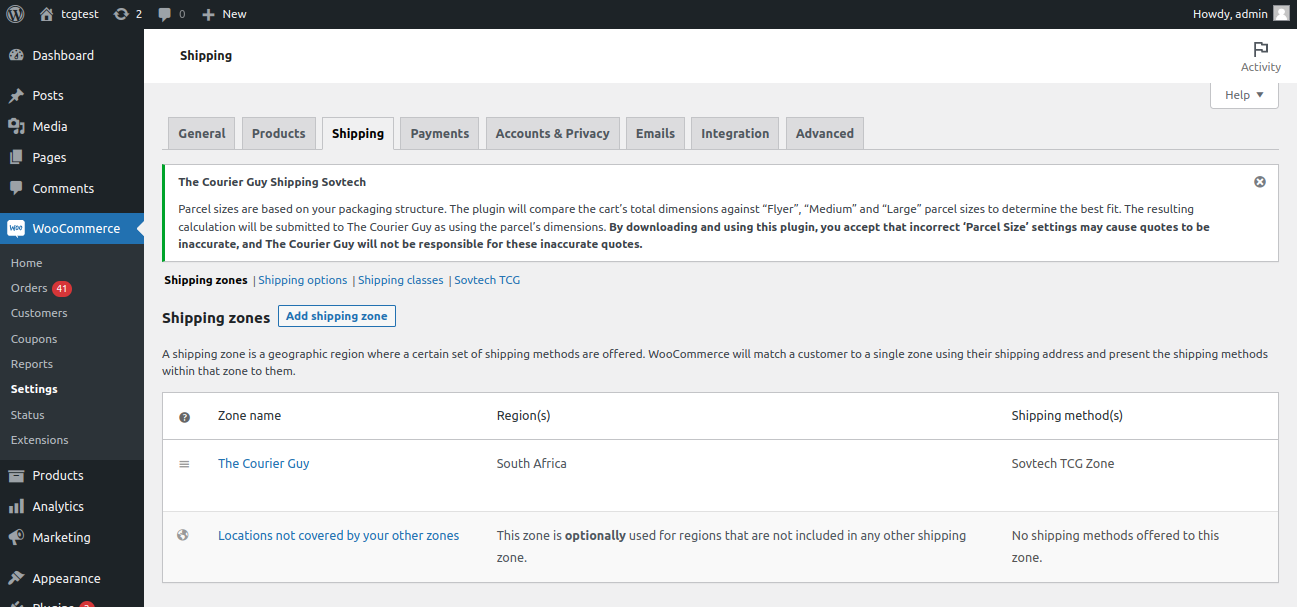
Task: Switch to the Products settings tab
Action: coord(278,133)
